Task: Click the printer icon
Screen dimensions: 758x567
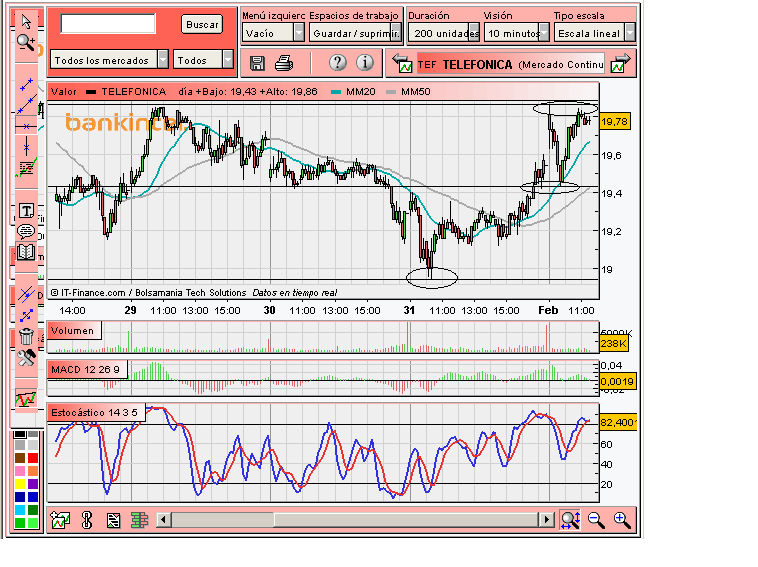Action: 284,63
